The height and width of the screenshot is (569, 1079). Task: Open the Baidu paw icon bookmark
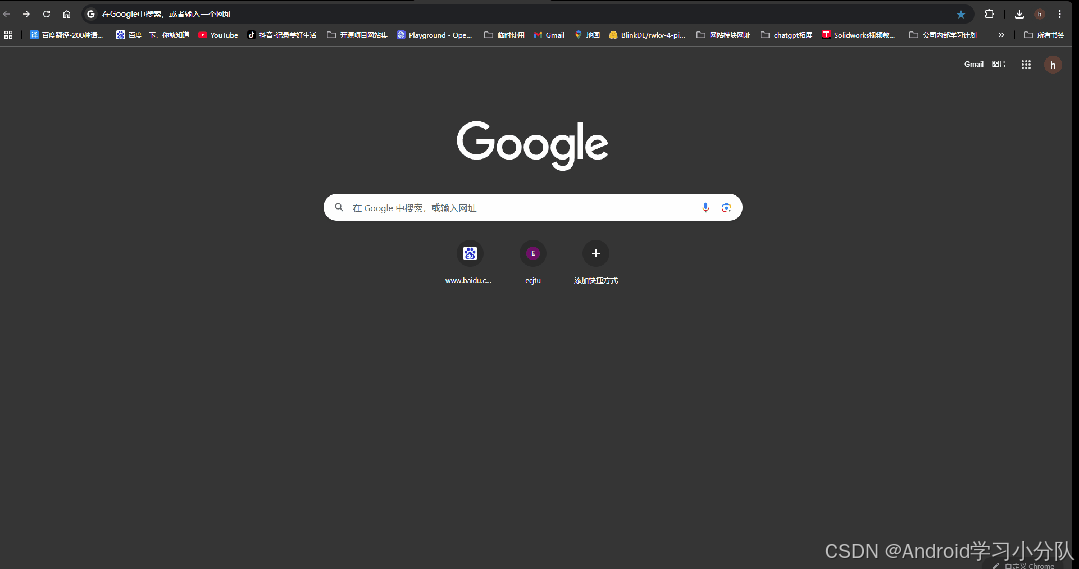click(129, 34)
